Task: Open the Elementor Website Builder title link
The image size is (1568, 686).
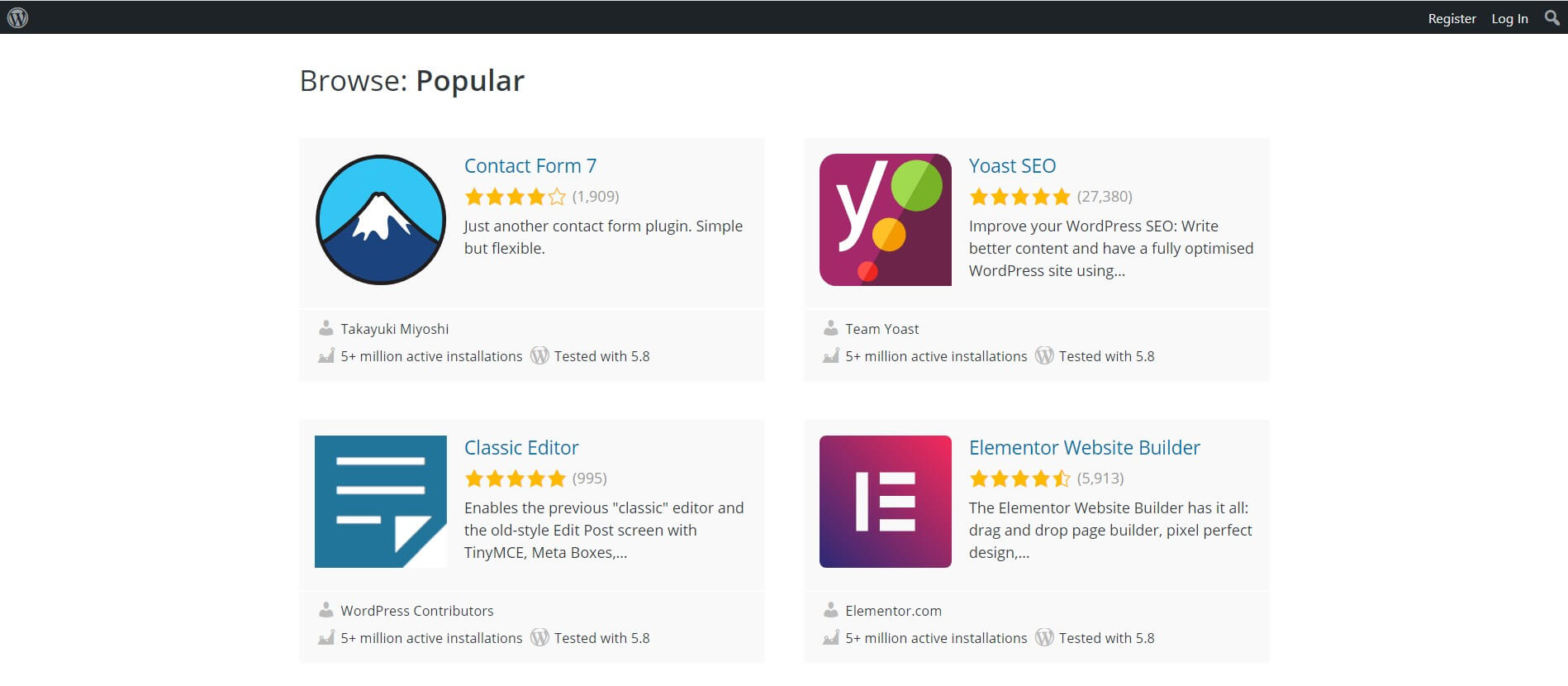Action: tap(1084, 448)
